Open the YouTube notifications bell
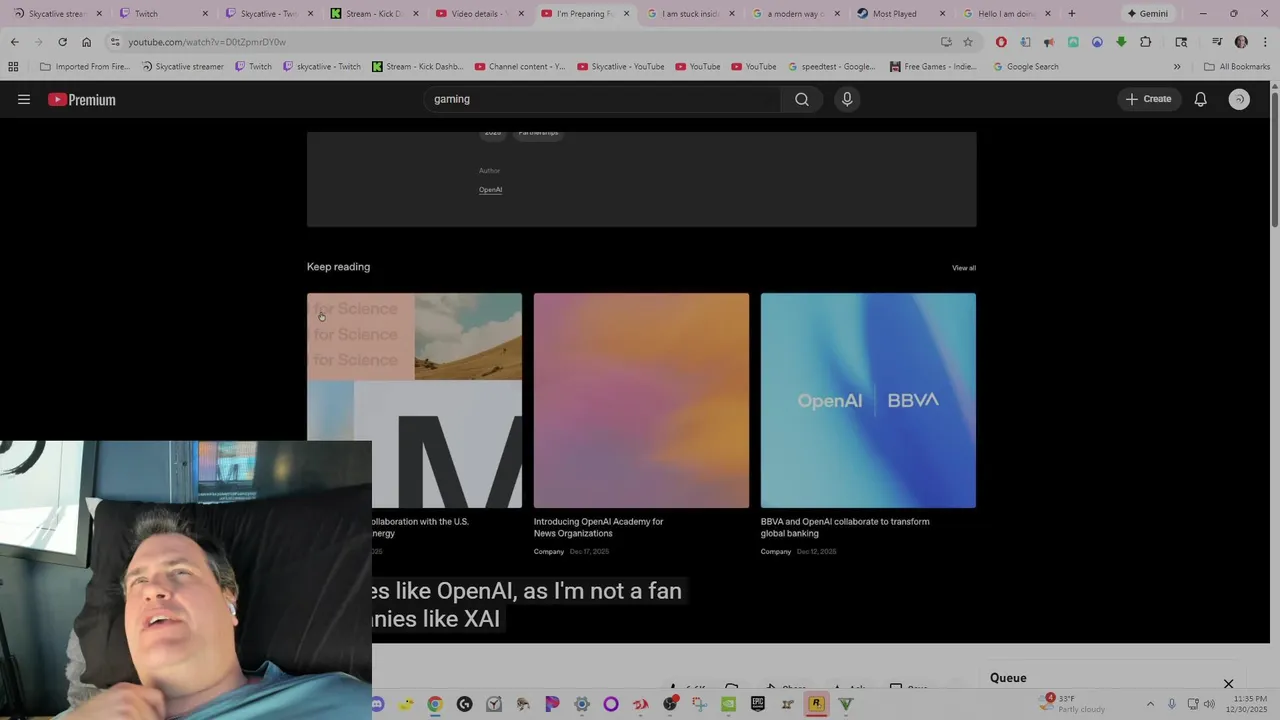1280x720 pixels. (1200, 99)
